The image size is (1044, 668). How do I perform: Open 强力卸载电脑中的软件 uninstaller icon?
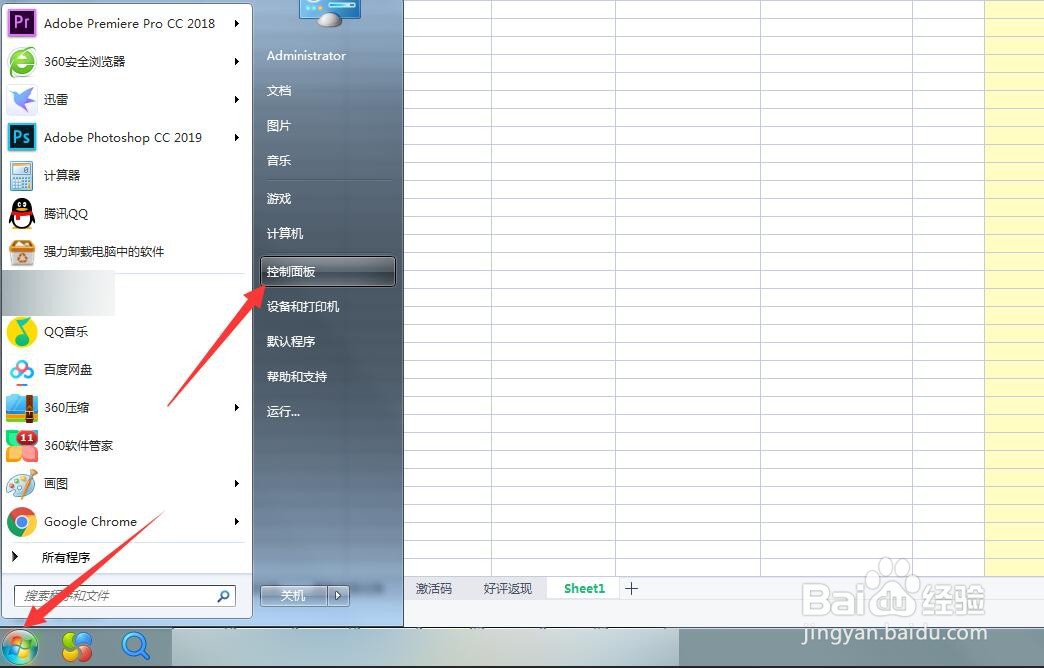pos(21,252)
